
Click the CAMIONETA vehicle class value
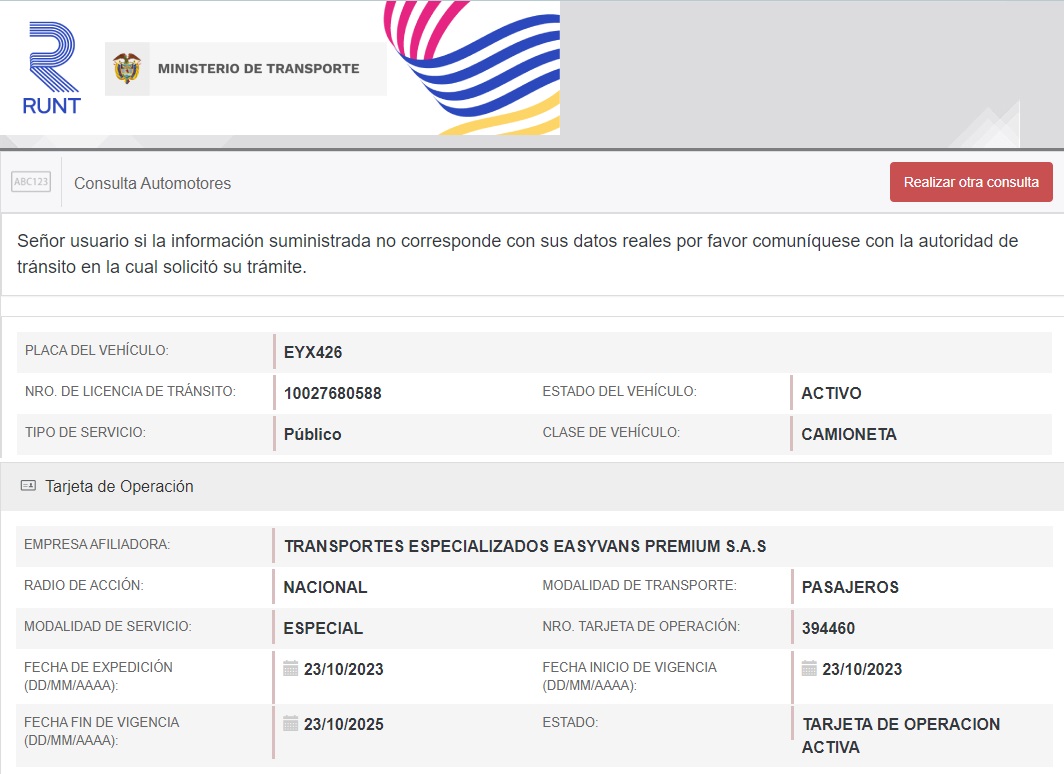(x=848, y=434)
